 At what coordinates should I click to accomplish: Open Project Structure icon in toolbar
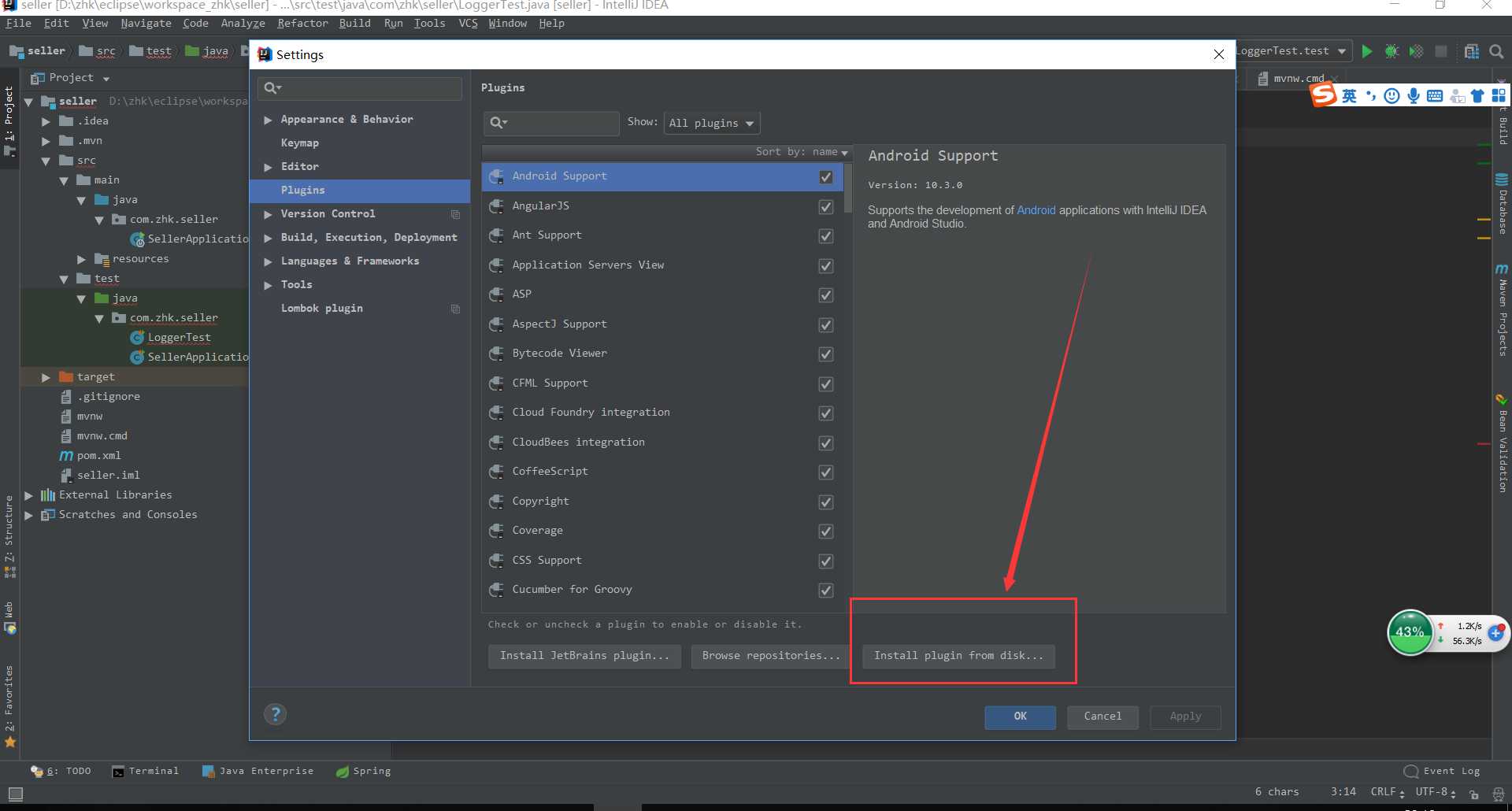[x=1471, y=51]
